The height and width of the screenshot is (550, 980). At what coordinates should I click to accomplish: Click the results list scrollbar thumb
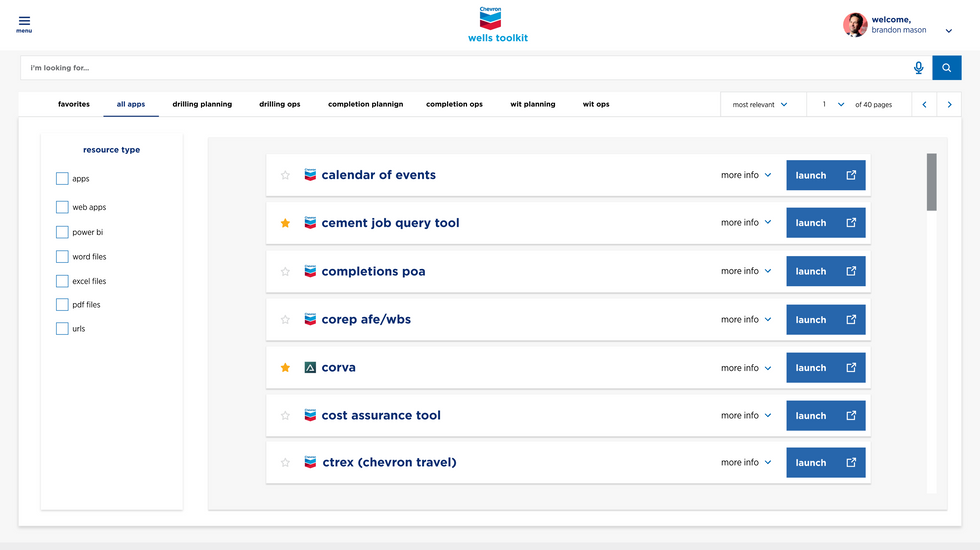tap(932, 181)
